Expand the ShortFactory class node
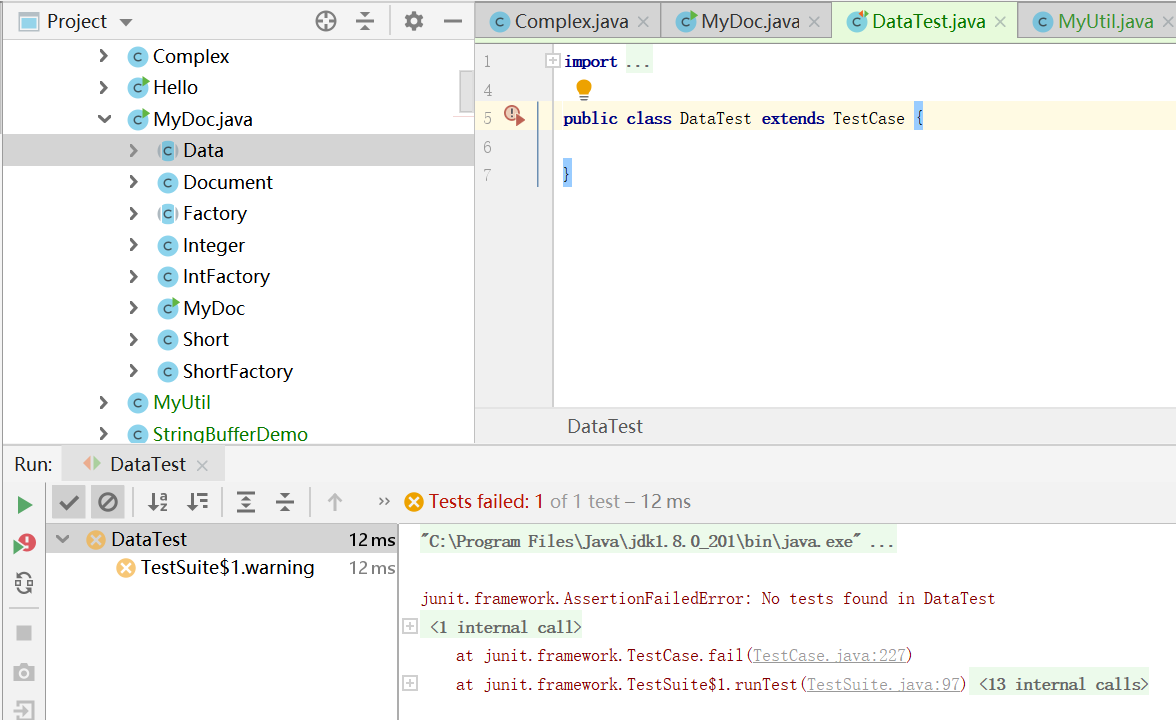This screenshot has height=720, width=1176. point(134,371)
